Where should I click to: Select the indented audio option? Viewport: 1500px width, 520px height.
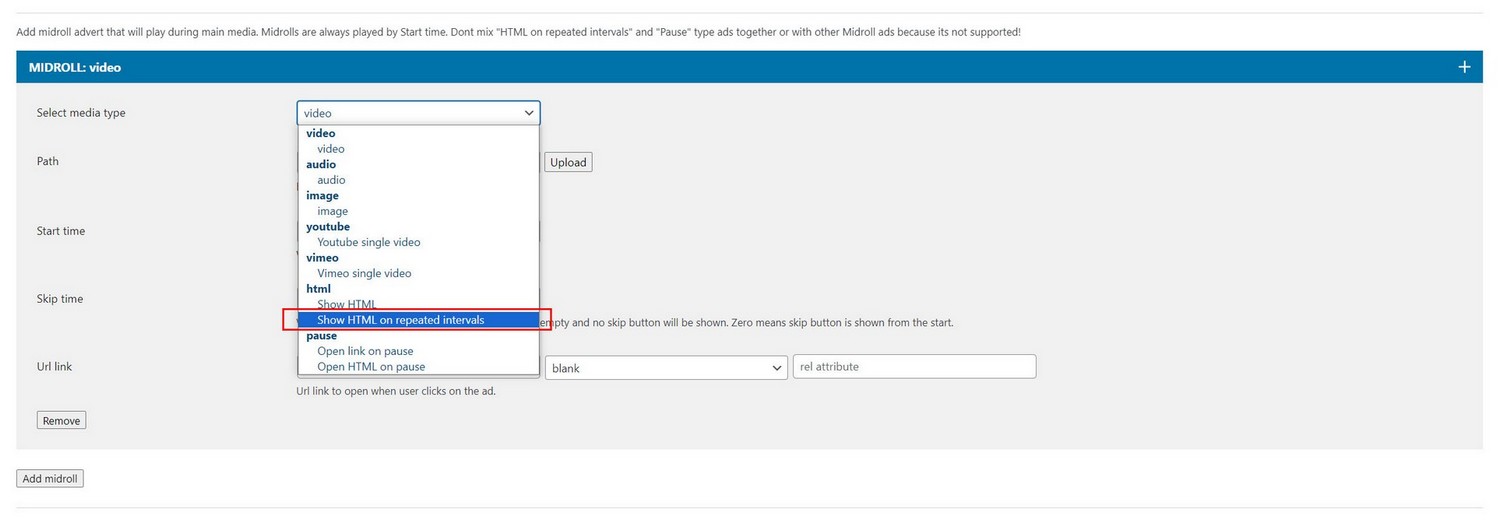click(331, 180)
